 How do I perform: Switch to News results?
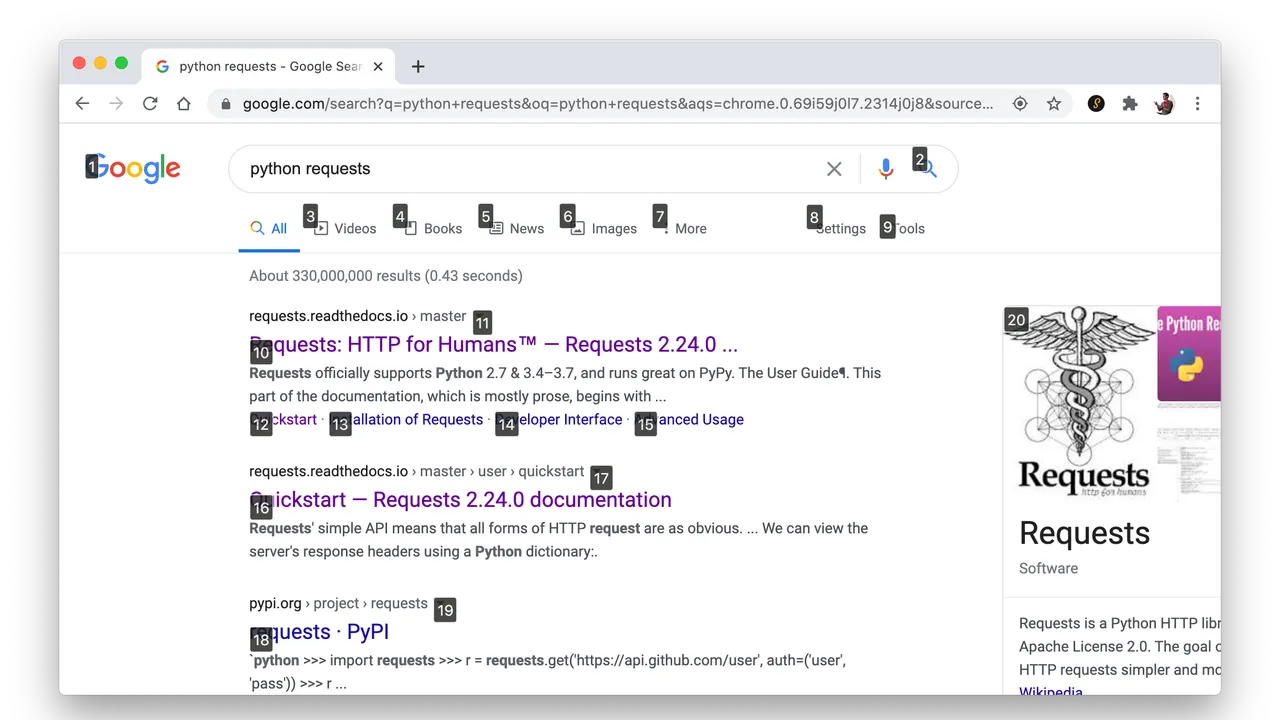pyautogui.click(x=517, y=228)
